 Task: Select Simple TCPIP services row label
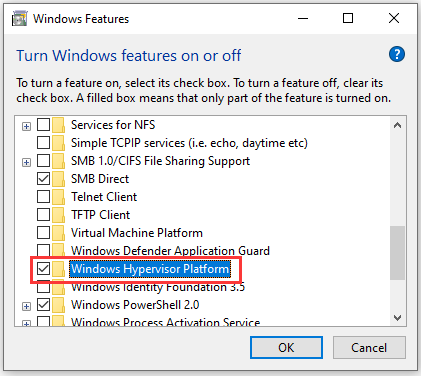[x=189, y=143]
